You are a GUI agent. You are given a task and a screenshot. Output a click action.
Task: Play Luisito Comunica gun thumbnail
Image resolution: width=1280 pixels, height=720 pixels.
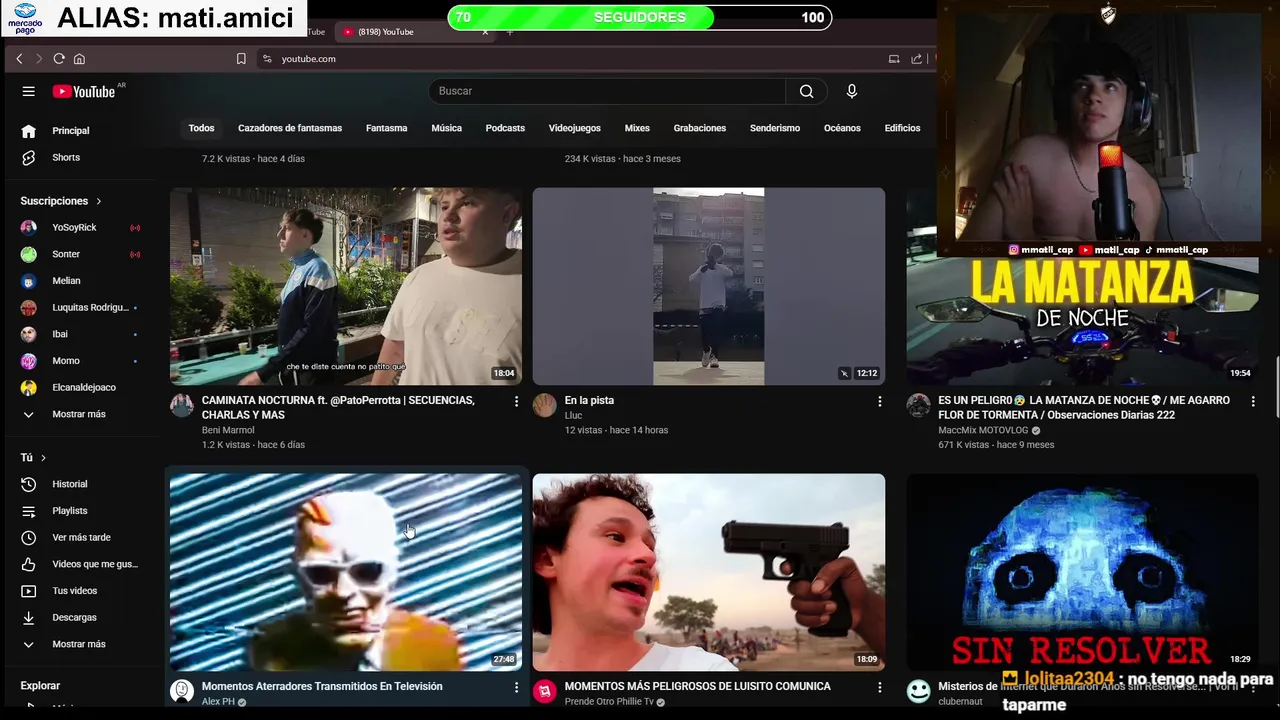pyautogui.click(x=708, y=572)
